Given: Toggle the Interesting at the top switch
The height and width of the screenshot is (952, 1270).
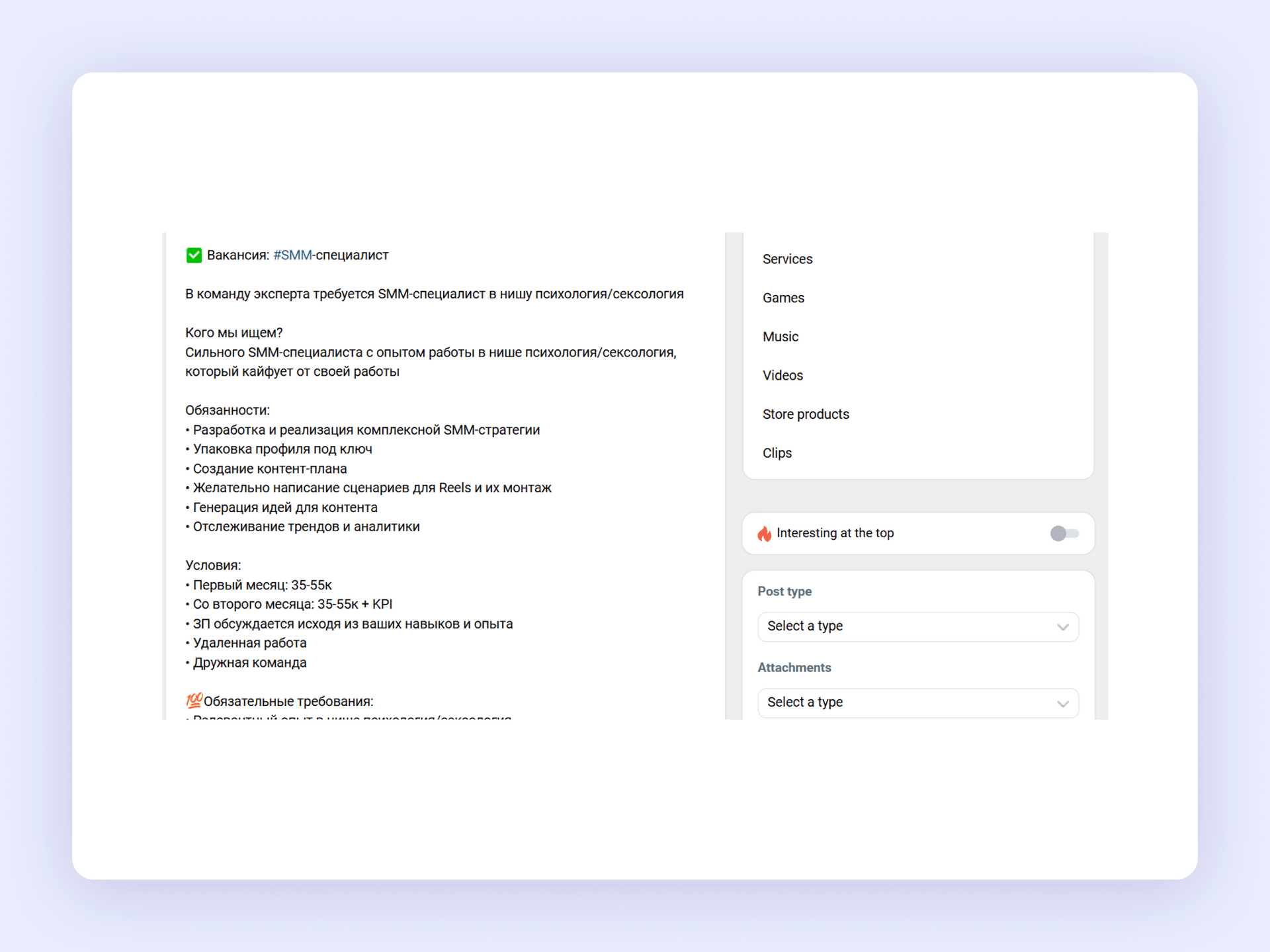Looking at the screenshot, I should (x=1064, y=533).
